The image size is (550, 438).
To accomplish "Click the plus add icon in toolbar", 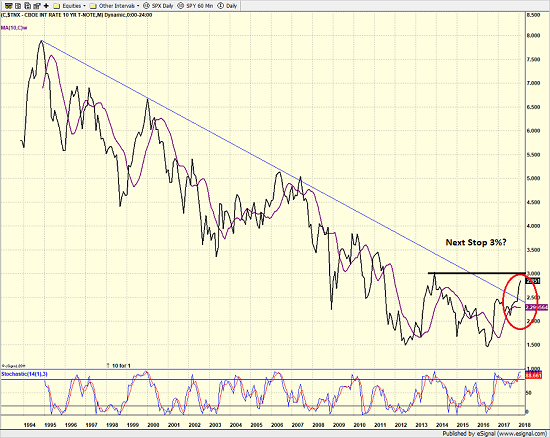I will click(46, 6).
